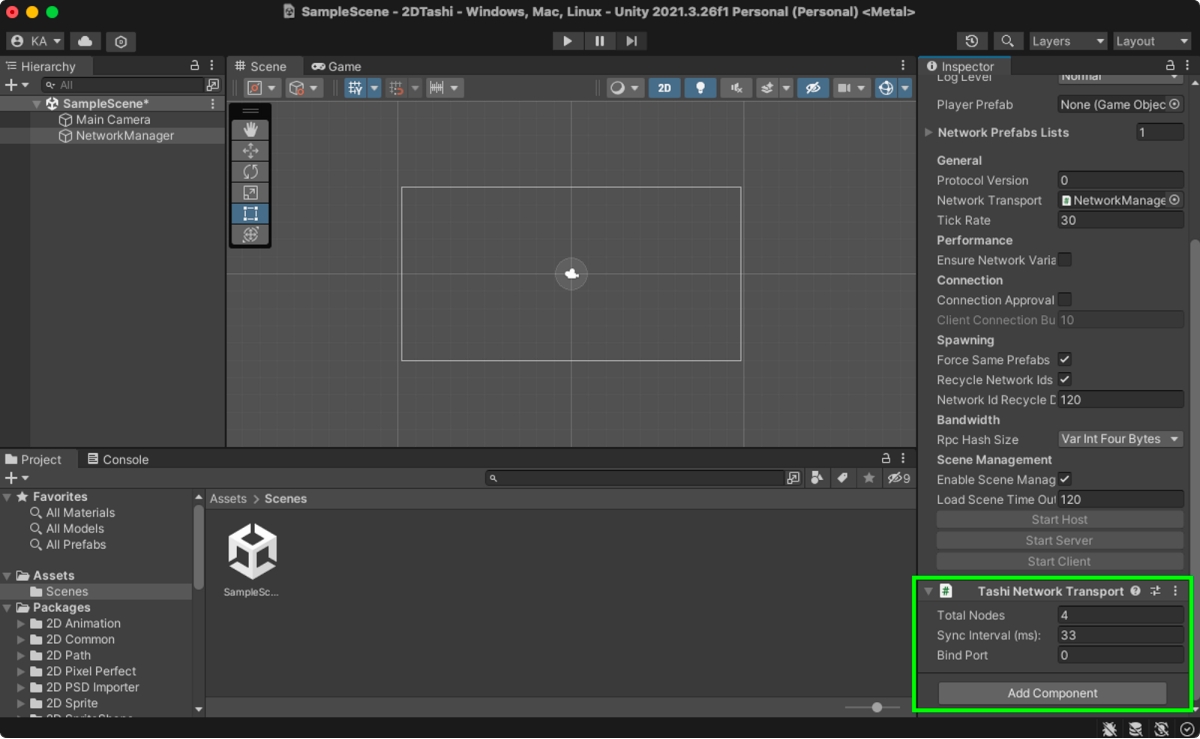The width and height of the screenshot is (1200, 739).
Task: Toggle Scene visibility eye in Scene toolbar
Action: pos(813,88)
